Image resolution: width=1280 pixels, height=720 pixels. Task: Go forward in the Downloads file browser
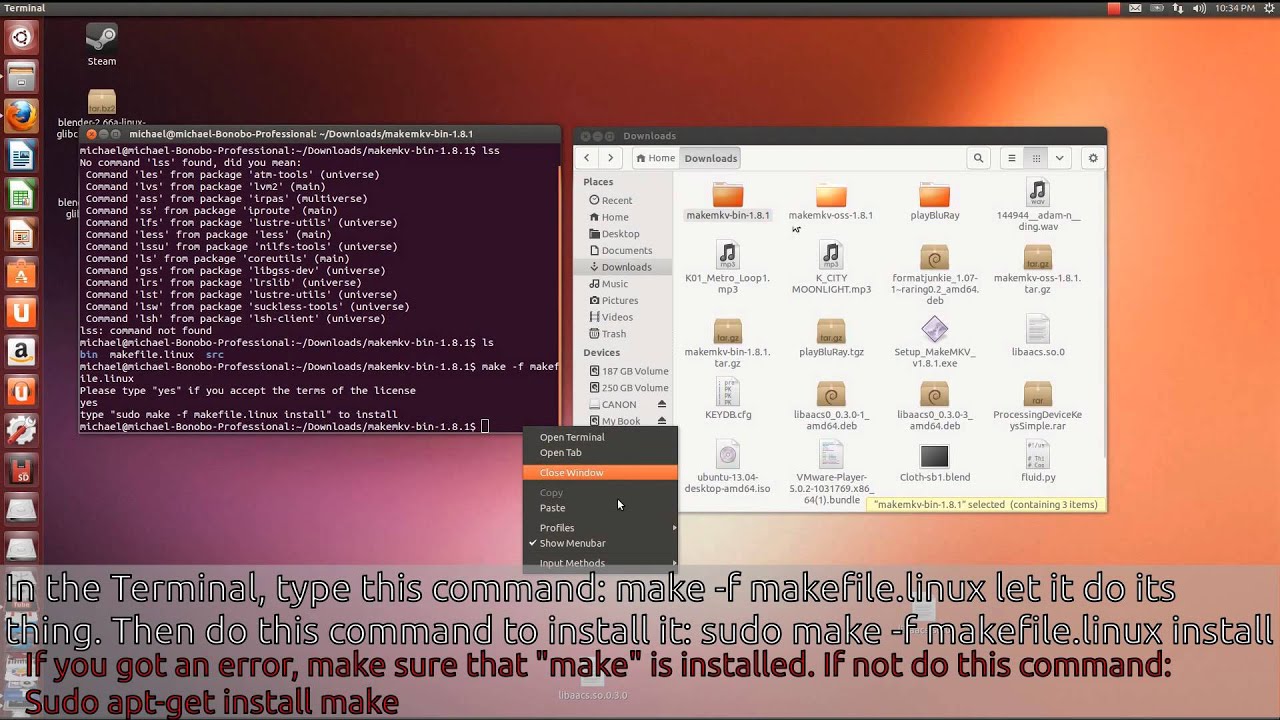tap(610, 158)
